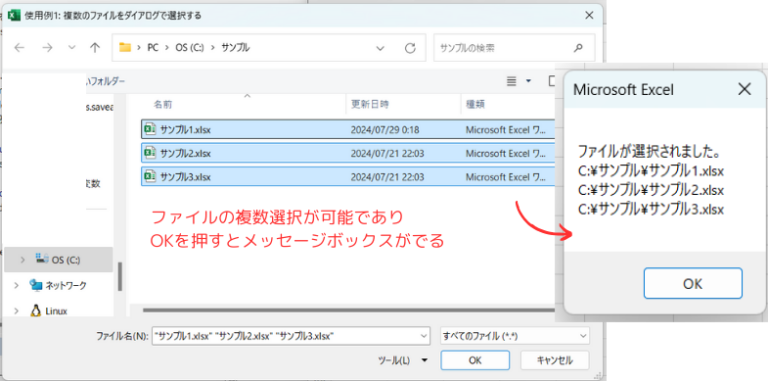768x381 pixels.
Task: Sort by the 種類 column header
Action: pos(475,104)
